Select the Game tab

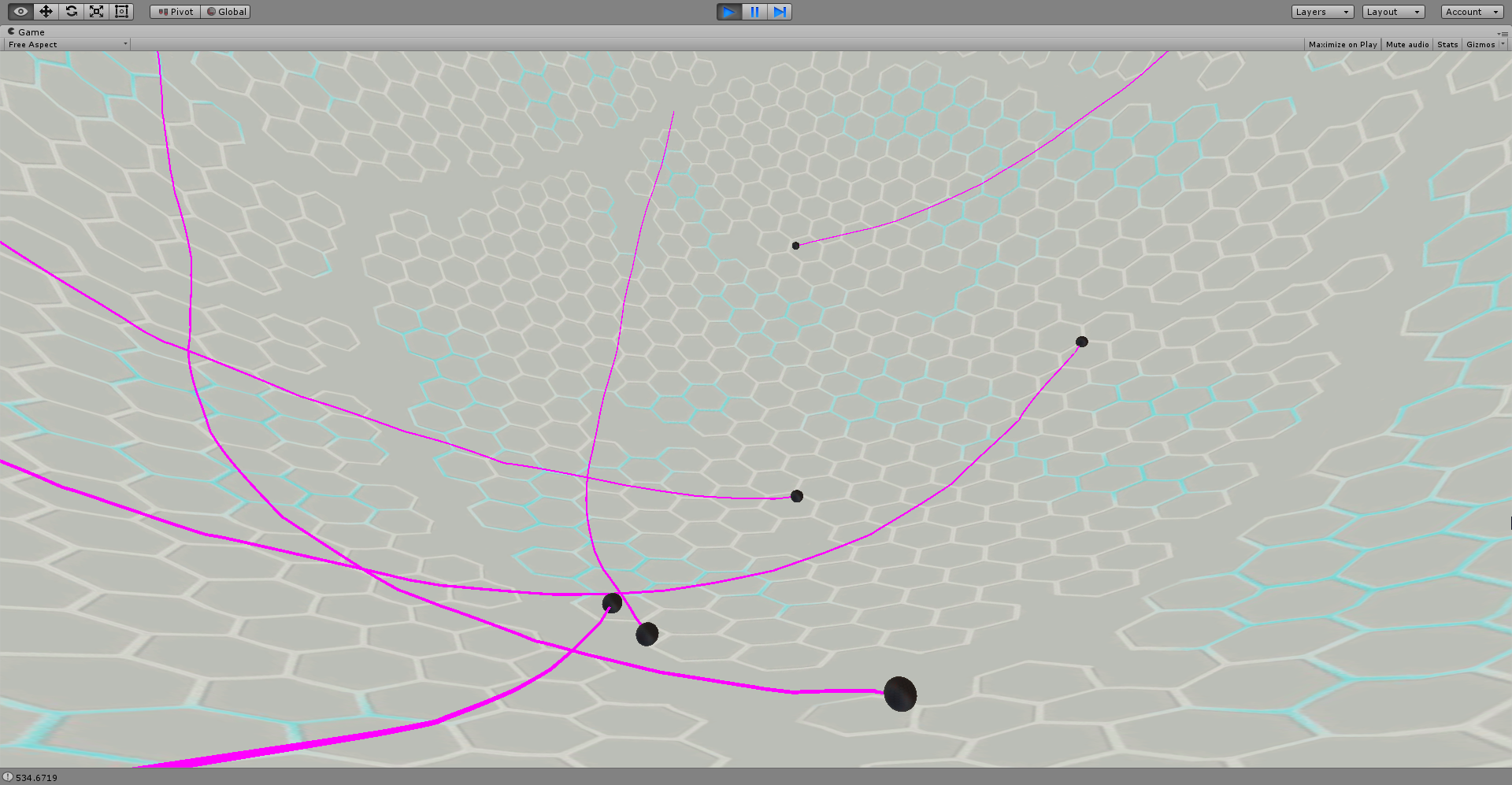[x=26, y=32]
